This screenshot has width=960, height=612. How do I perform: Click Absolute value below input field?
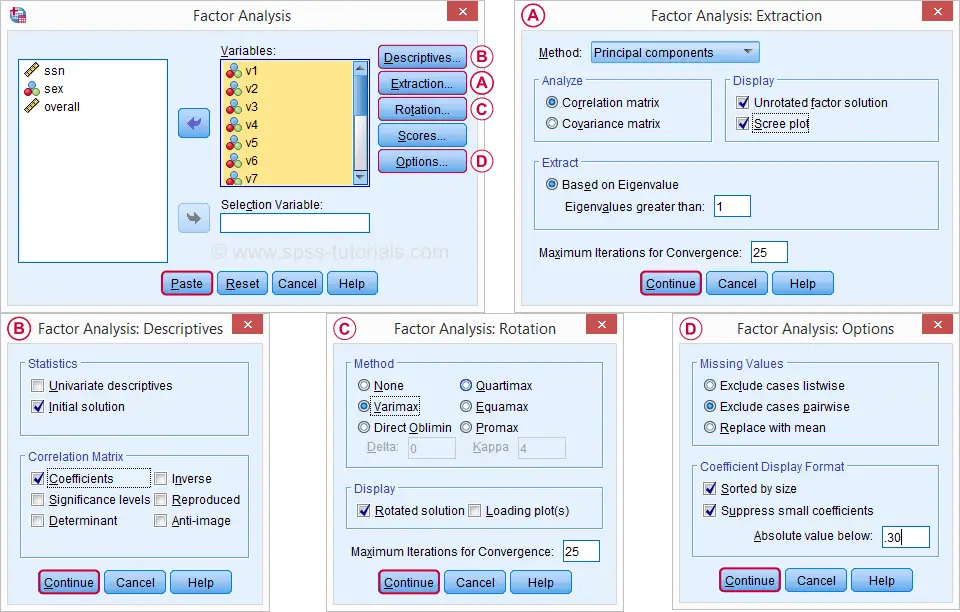pos(906,537)
